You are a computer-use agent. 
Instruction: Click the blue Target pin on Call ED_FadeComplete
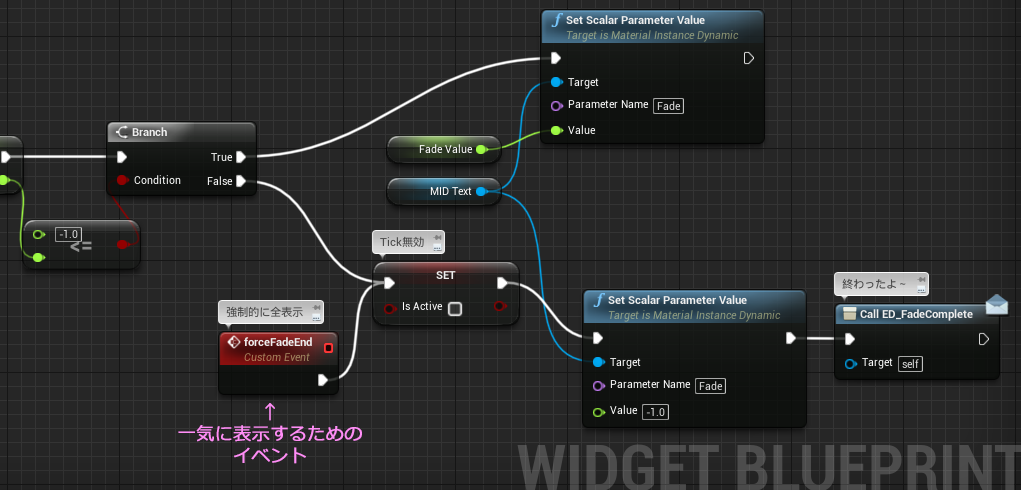pos(850,364)
